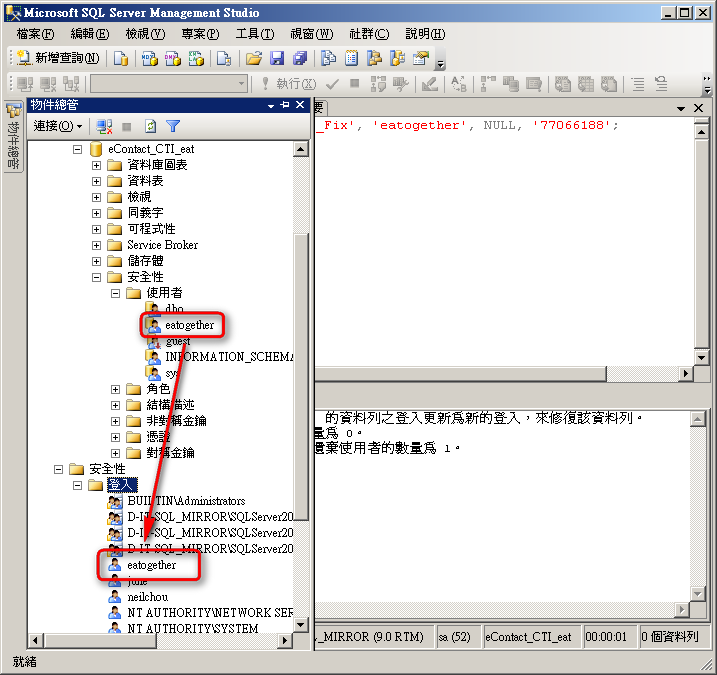The width and height of the screenshot is (717, 675).
Task: Click the Save disk icon
Action: pyautogui.click(x=277, y=59)
